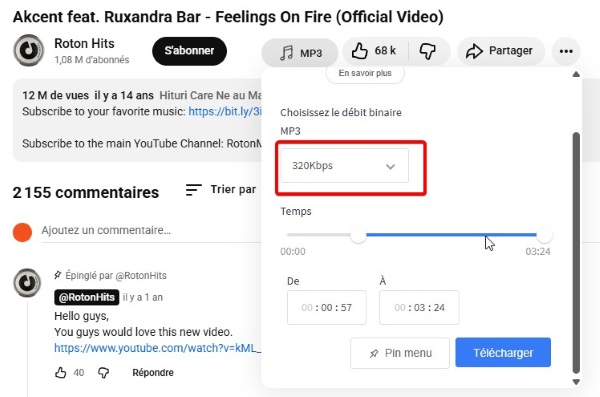Open the bit.ly link in description

(225, 111)
